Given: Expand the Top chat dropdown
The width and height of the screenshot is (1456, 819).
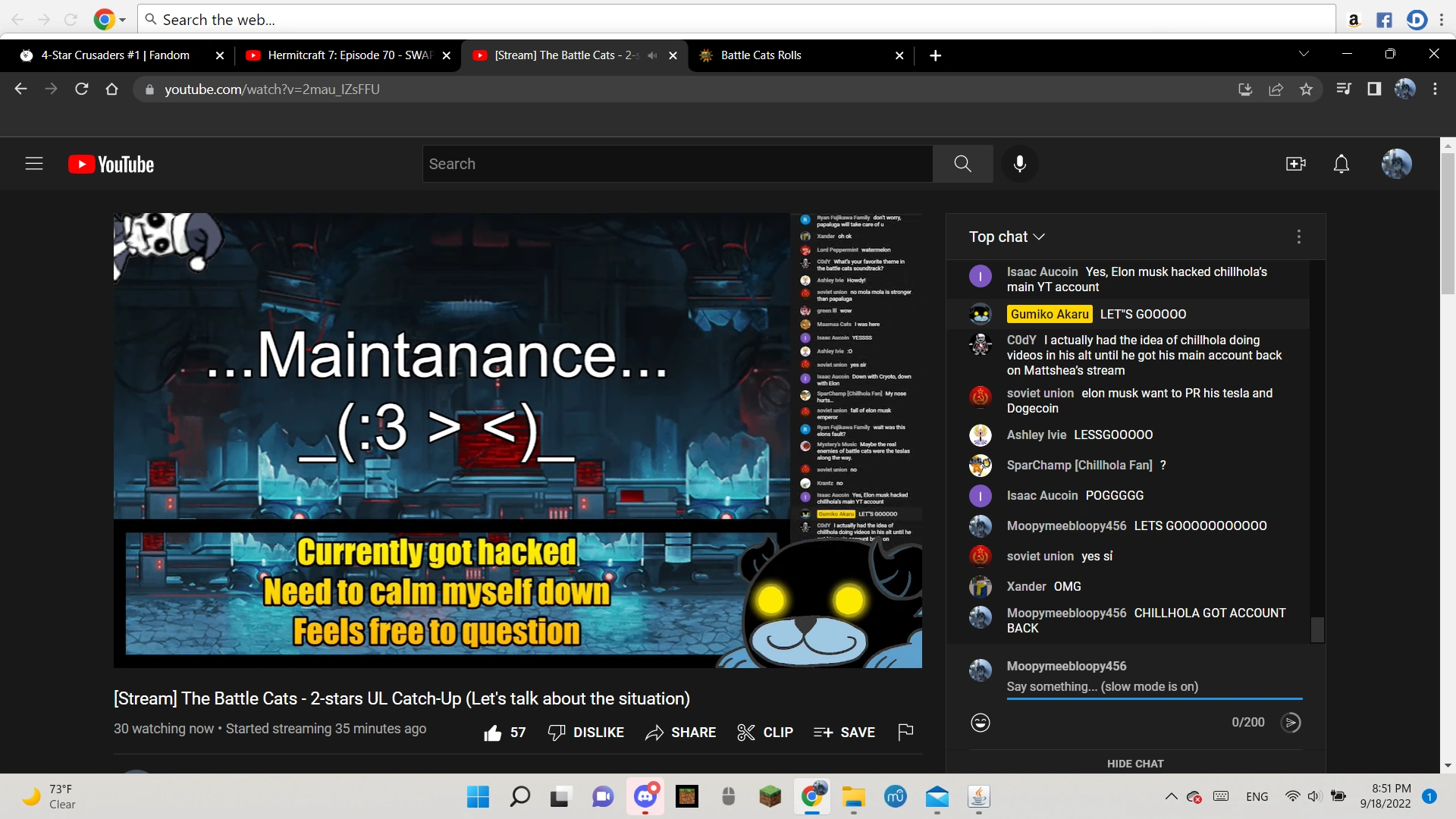Looking at the screenshot, I should pyautogui.click(x=1007, y=237).
